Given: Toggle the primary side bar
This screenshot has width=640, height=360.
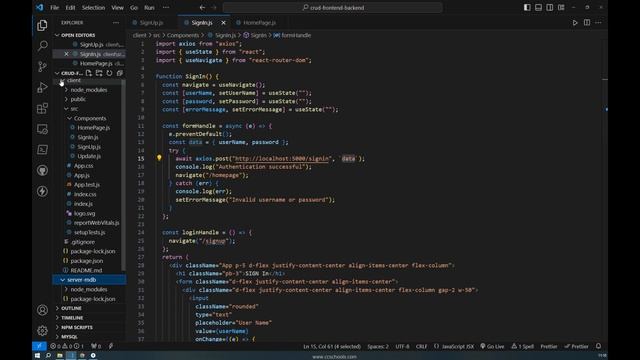Looking at the screenshot, I should click(x=527, y=7).
